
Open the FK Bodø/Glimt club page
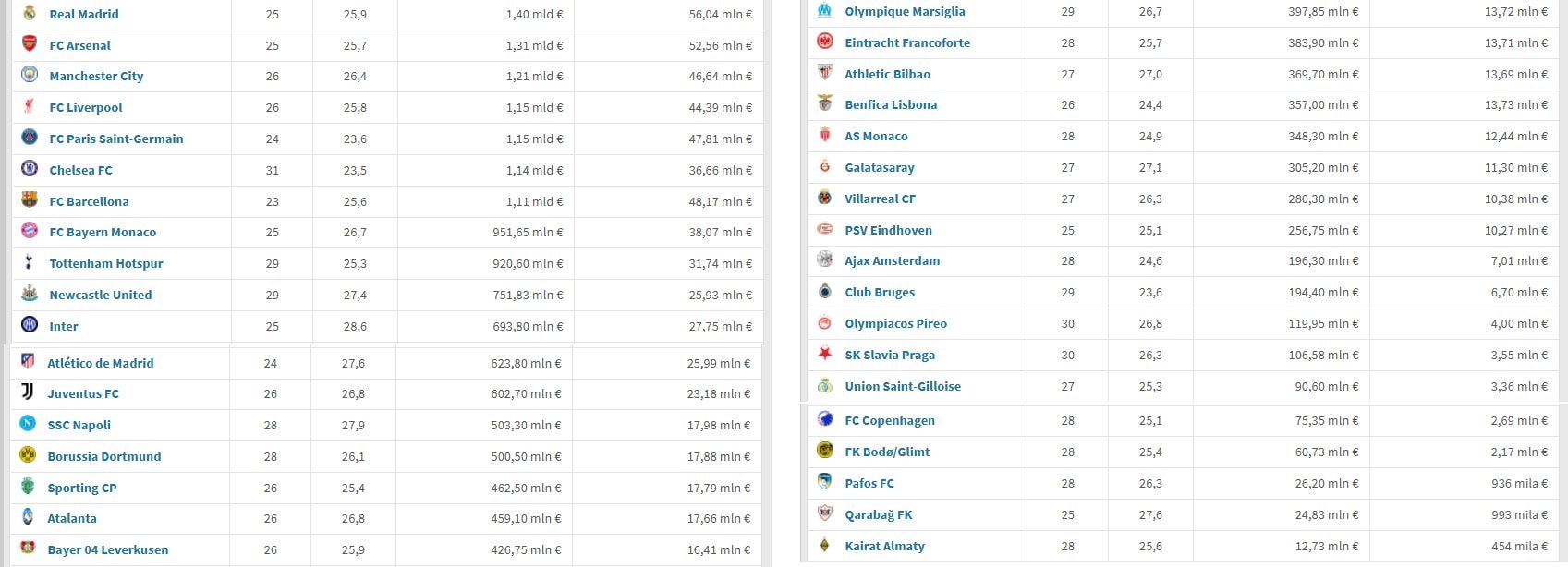(887, 452)
